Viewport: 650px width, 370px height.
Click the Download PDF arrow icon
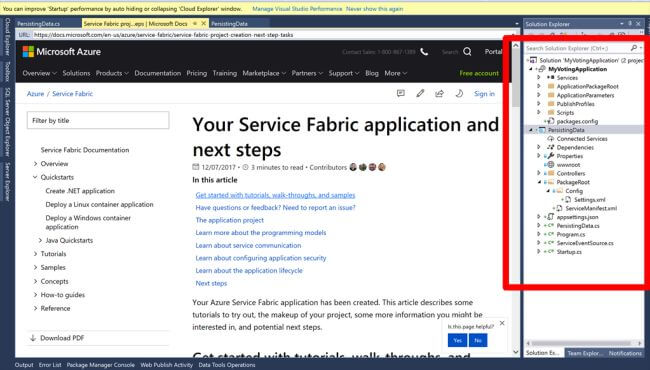click(33, 338)
